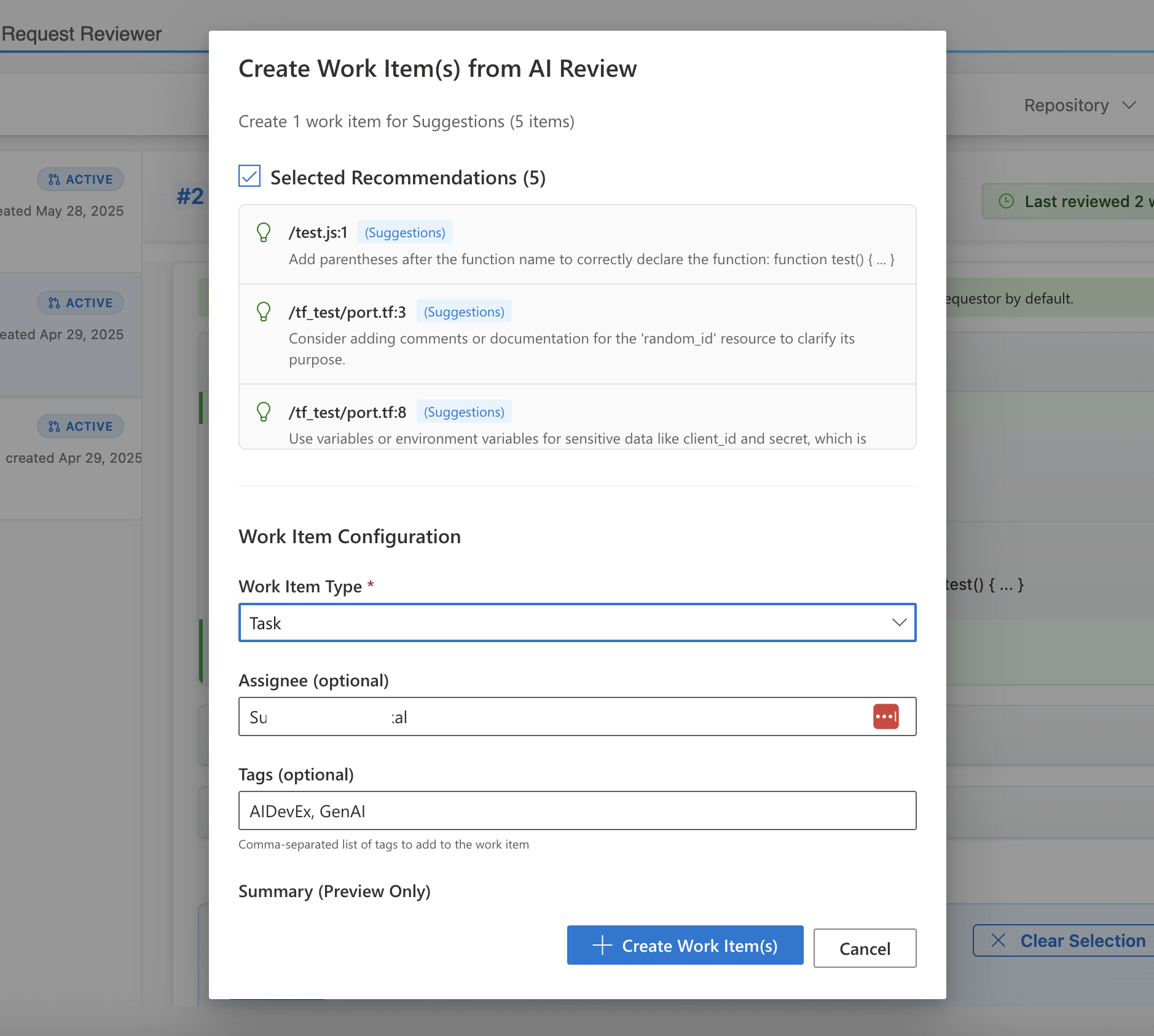Click the lightbulb icon beside /tf_test/port.tf:8
This screenshot has height=1036, width=1154.
pyautogui.click(x=264, y=412)
